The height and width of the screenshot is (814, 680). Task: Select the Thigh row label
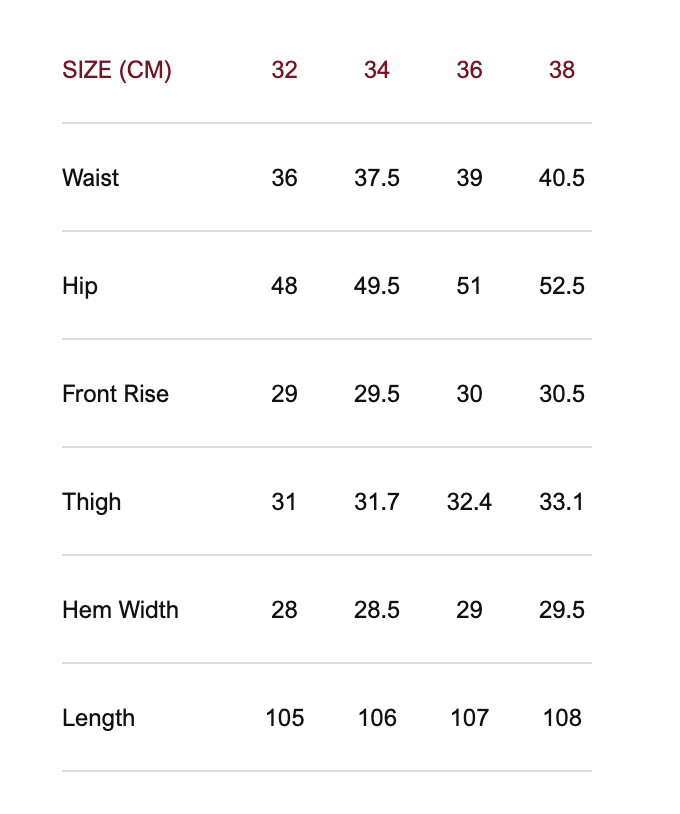[91, 502]
